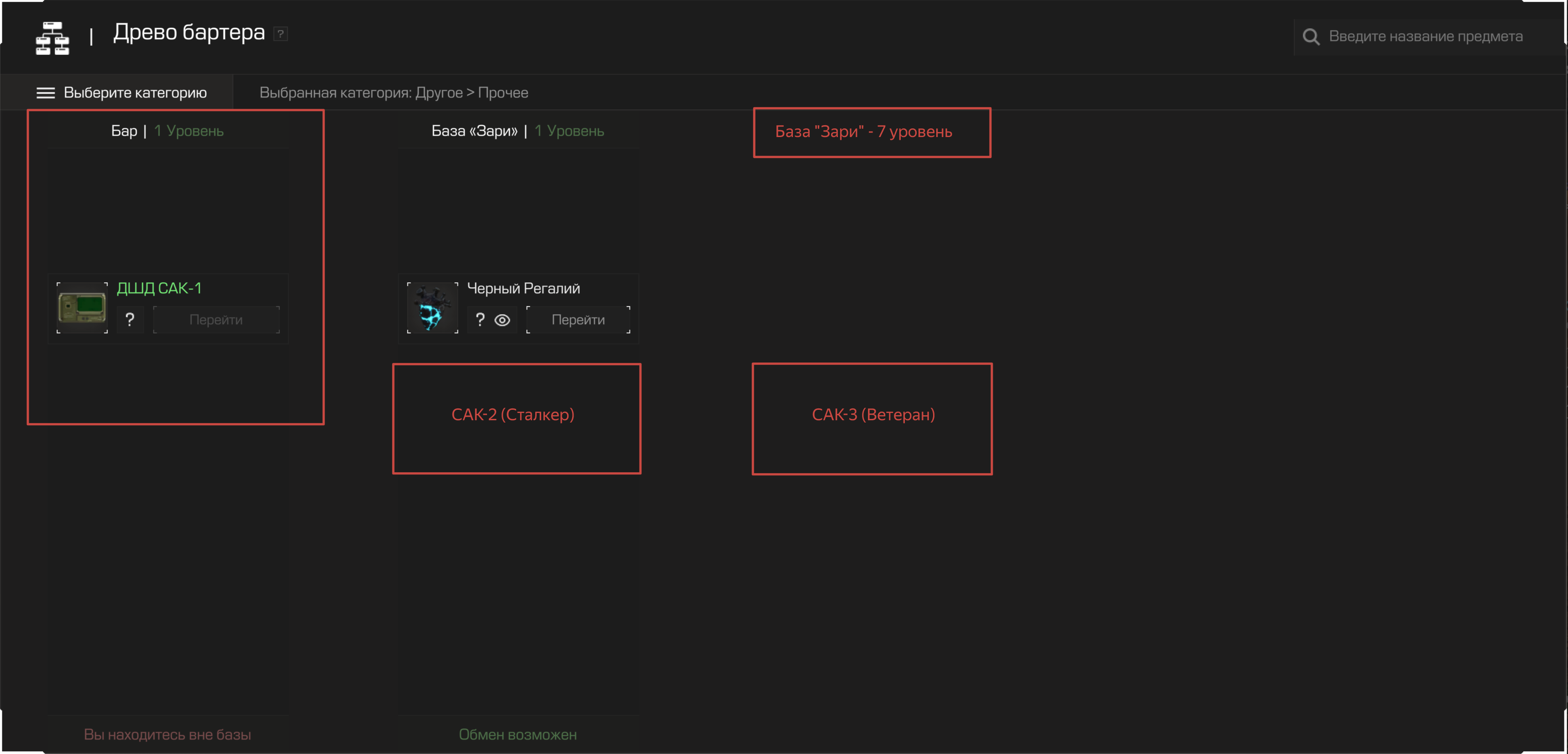1568x754 pixels.
Task: Click the hamburger icon beside Выберите категорию
Action: point(46,92)
